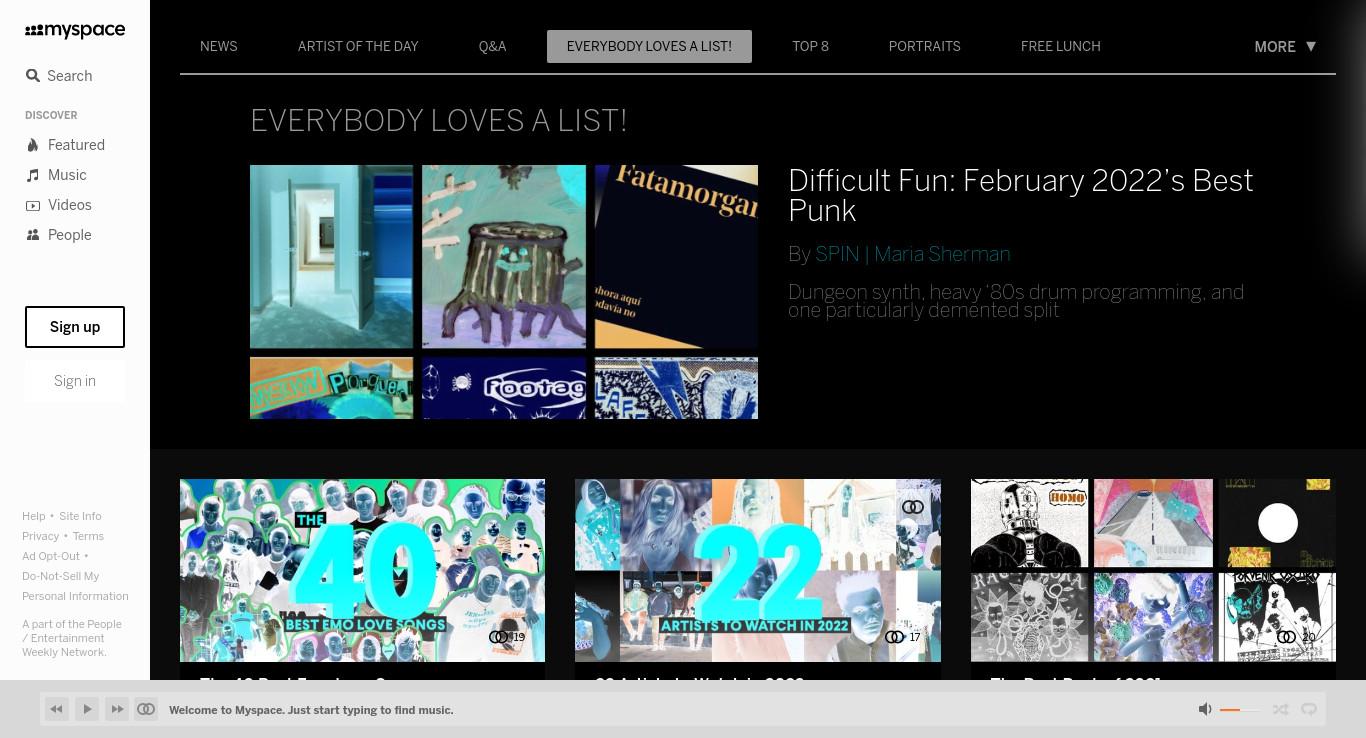Open the PORTRAITS tab
Image resolution: width=1366 pixels, height=738 pixels.
click(924, 46)
